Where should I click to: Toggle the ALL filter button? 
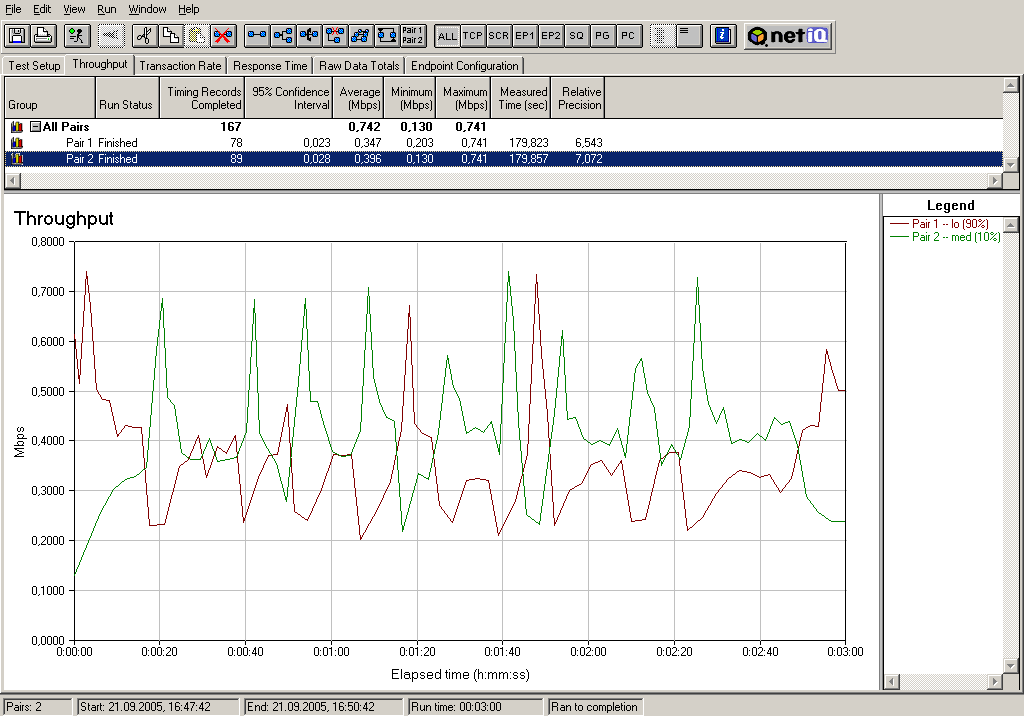click(447, 36)
